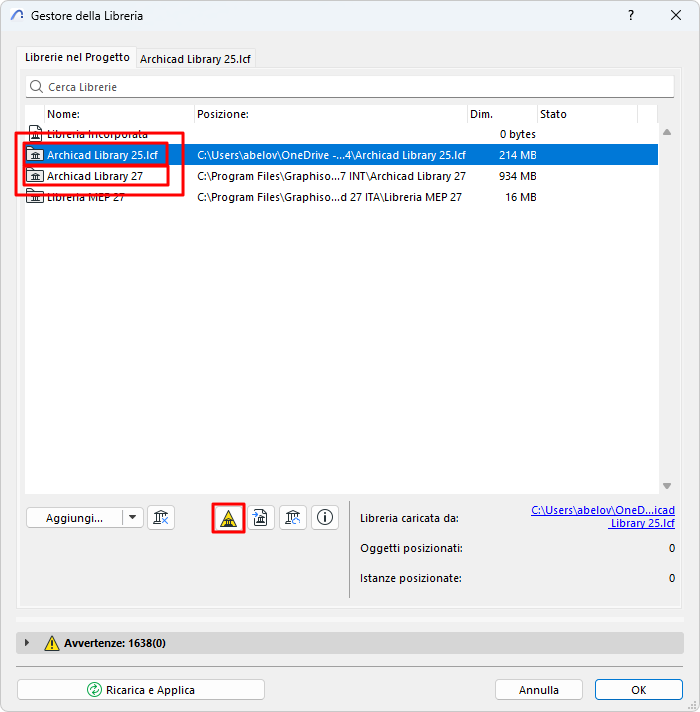Click the magnifier icon in the search field
Screen dimensions: 700x712
point(36,86)
